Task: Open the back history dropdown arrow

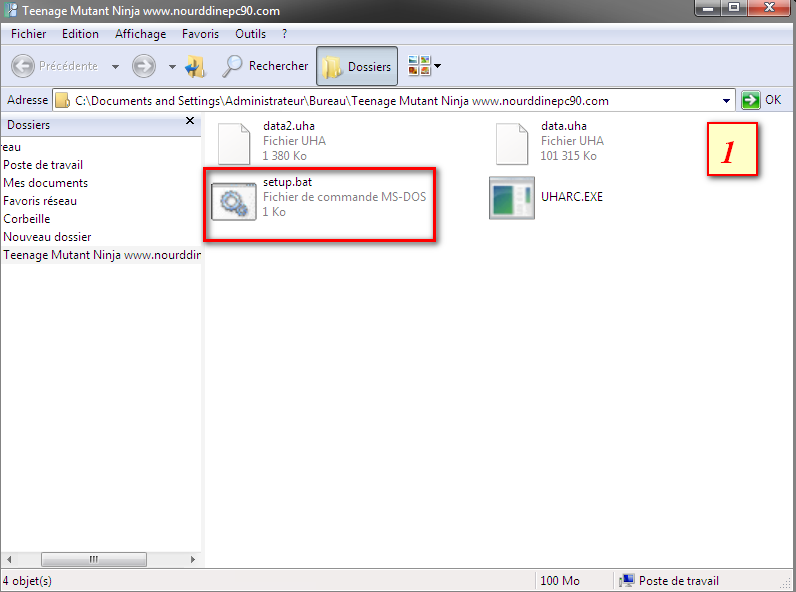Action: (115, 67)
